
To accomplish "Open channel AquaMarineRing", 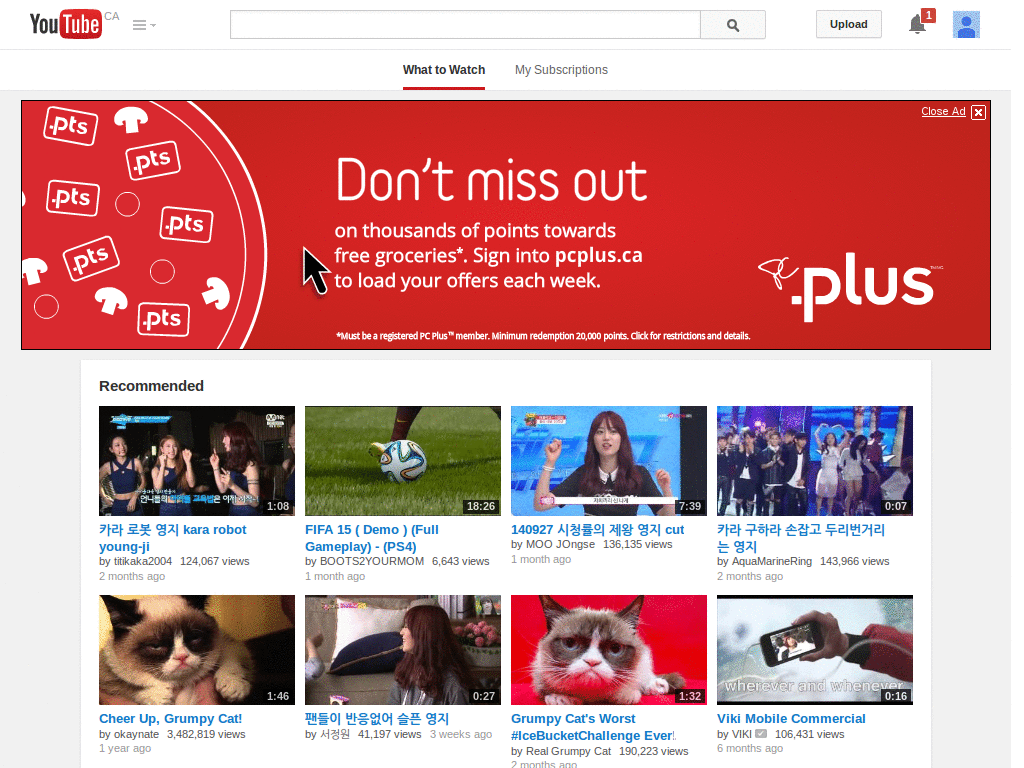I will coord(772,561).
